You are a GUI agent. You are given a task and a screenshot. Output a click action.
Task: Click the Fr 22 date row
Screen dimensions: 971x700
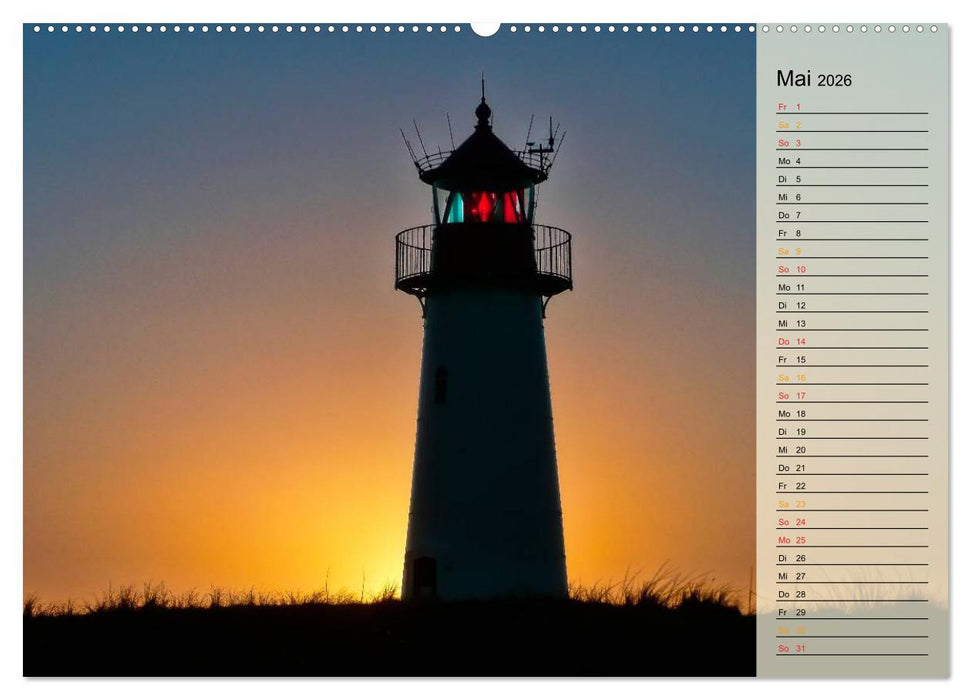(790, 485)
